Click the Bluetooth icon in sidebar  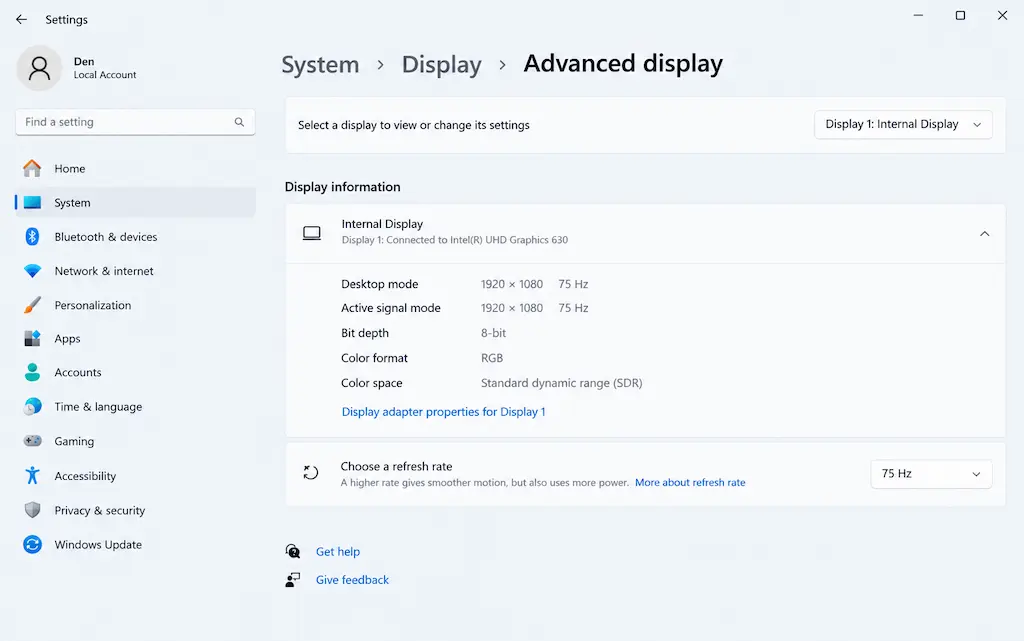point(32,236)
